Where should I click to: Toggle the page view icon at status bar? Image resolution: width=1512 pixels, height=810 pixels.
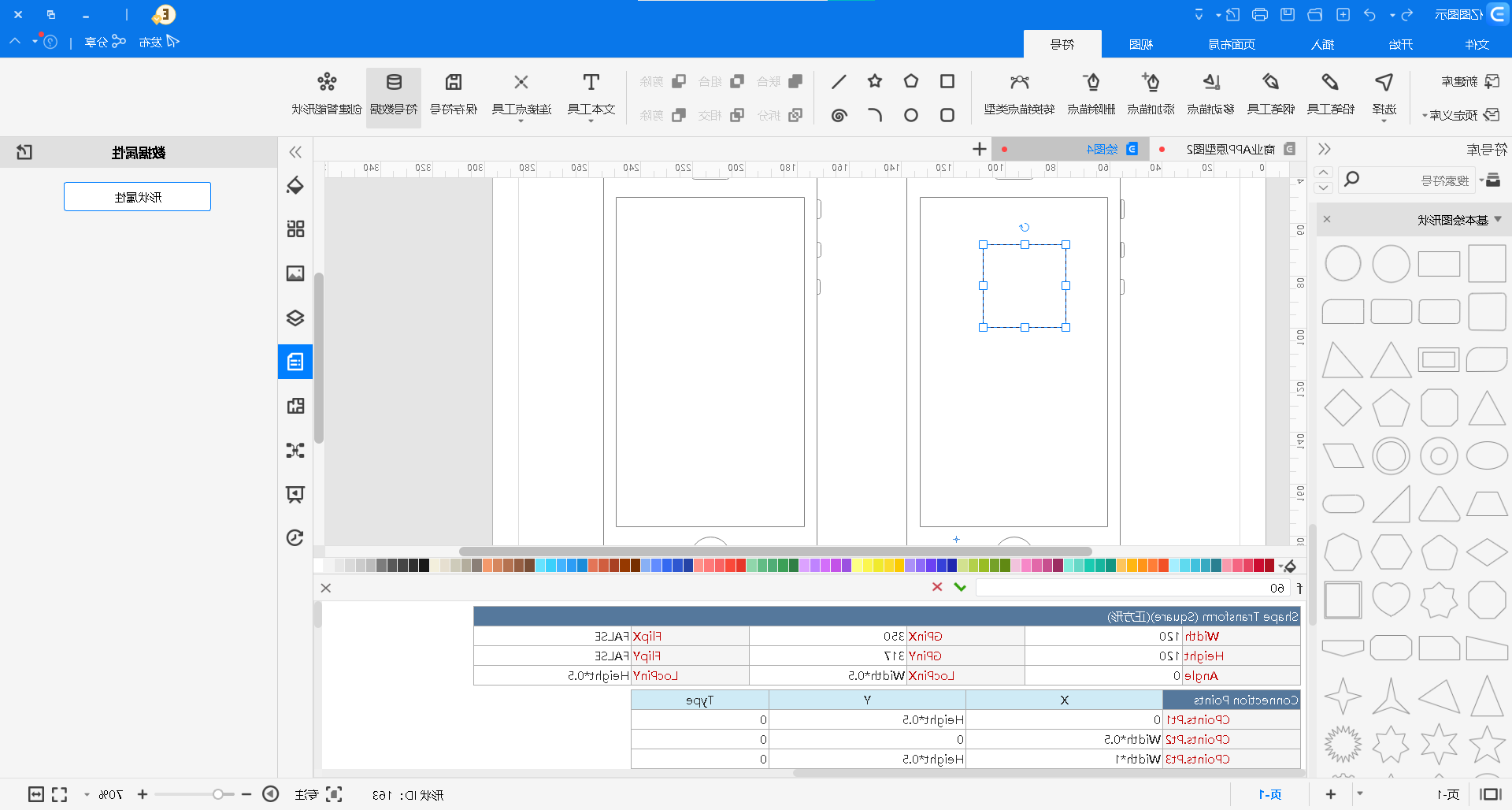click(1490, 794)
